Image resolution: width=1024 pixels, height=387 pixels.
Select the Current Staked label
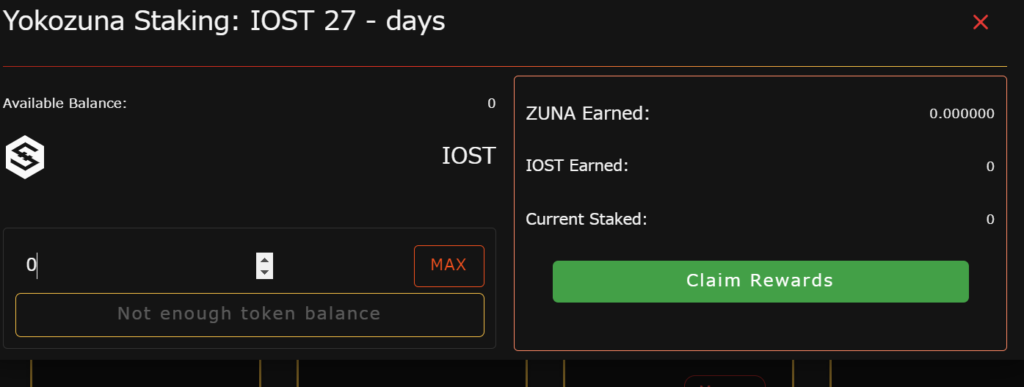[x=586, y=219]
